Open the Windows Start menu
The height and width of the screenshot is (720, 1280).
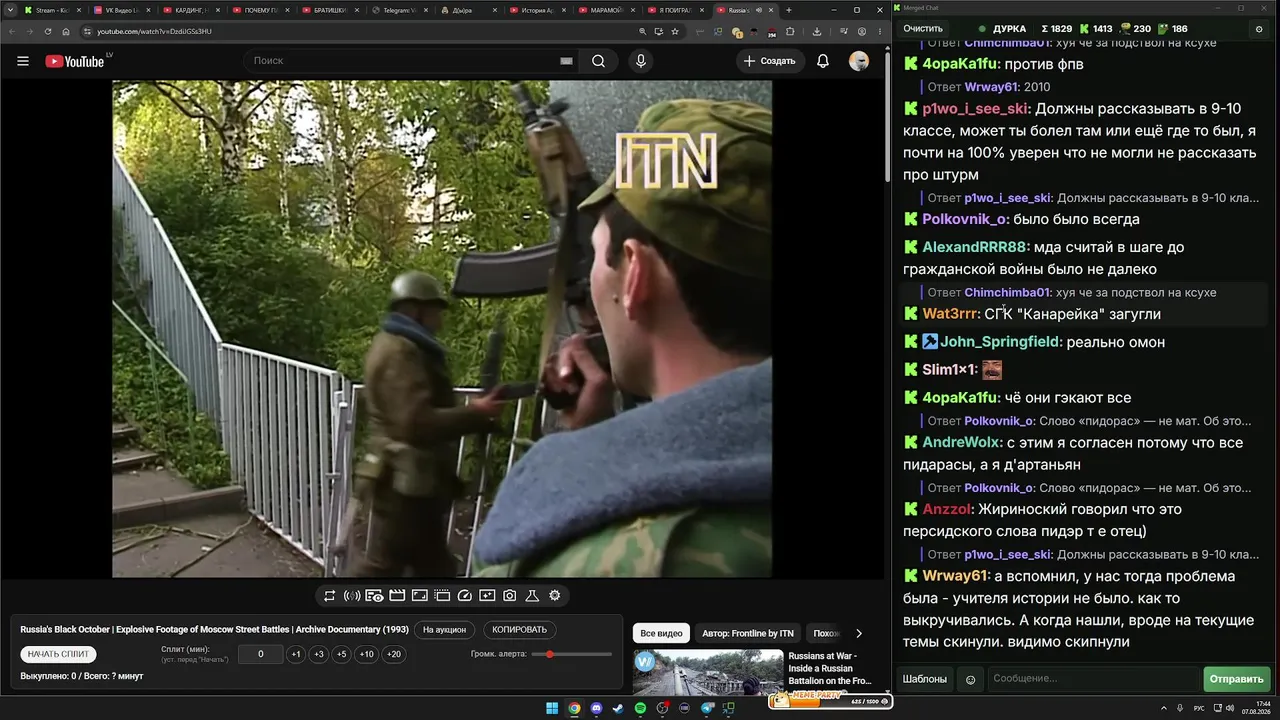[x=552, y=708]
